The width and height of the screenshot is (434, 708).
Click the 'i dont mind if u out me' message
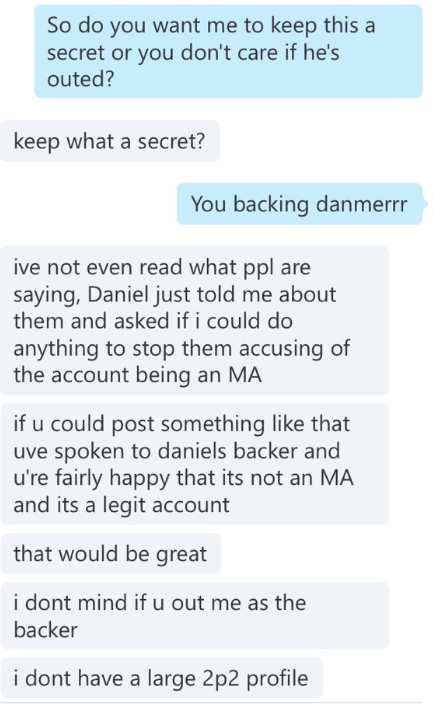tap(195, 616)
